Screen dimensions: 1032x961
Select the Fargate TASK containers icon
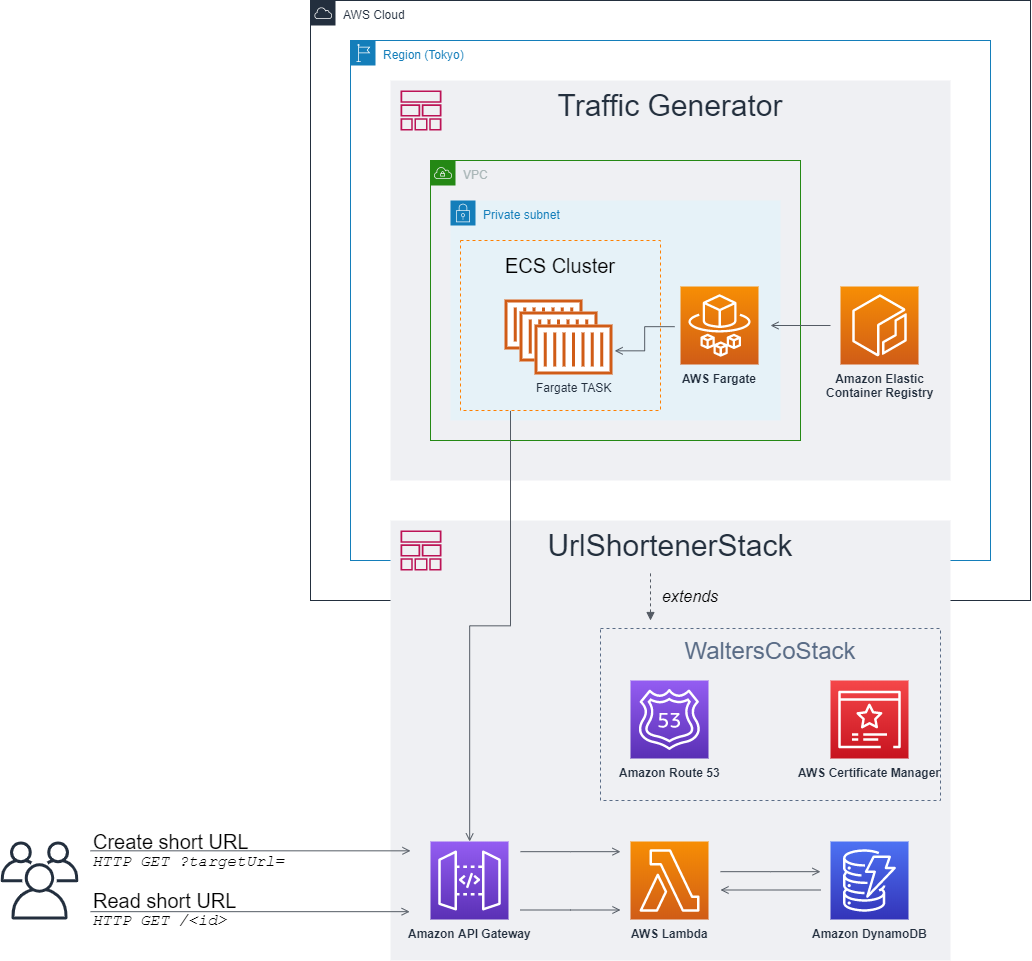point(558,337)
